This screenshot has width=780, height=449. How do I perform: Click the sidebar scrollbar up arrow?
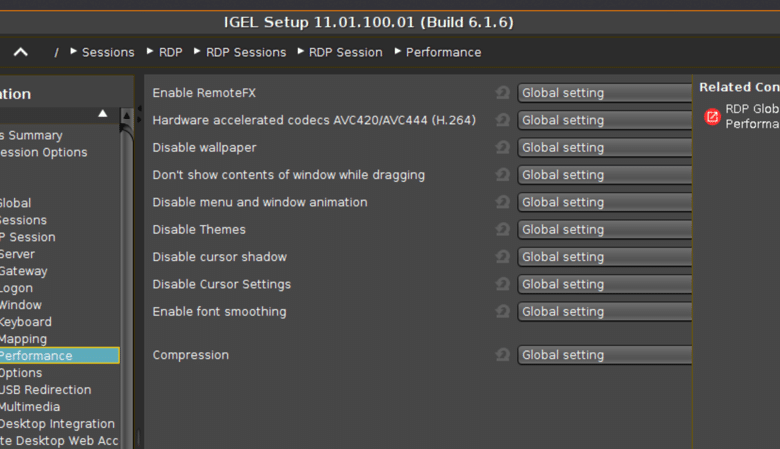(x=126, y=115)
